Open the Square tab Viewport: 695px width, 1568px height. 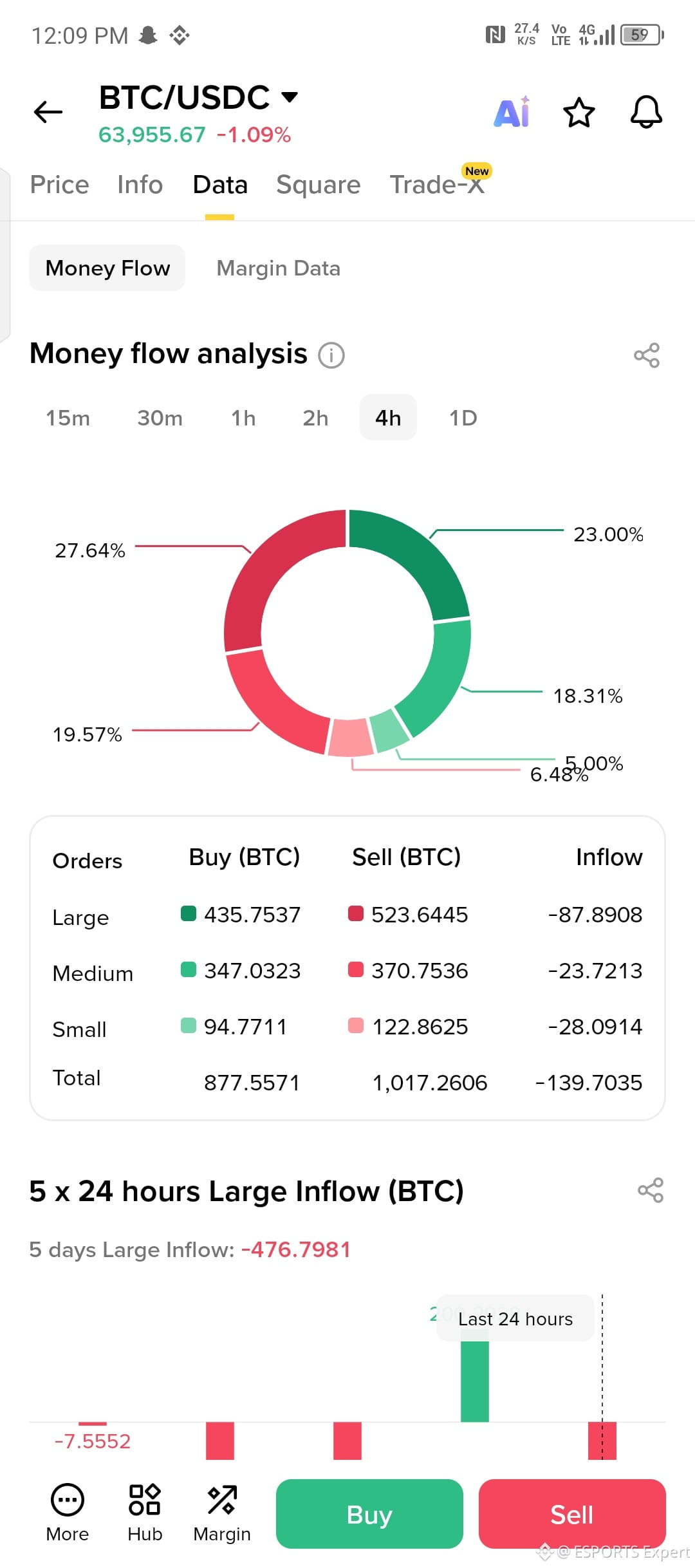[x=319, y=185]
